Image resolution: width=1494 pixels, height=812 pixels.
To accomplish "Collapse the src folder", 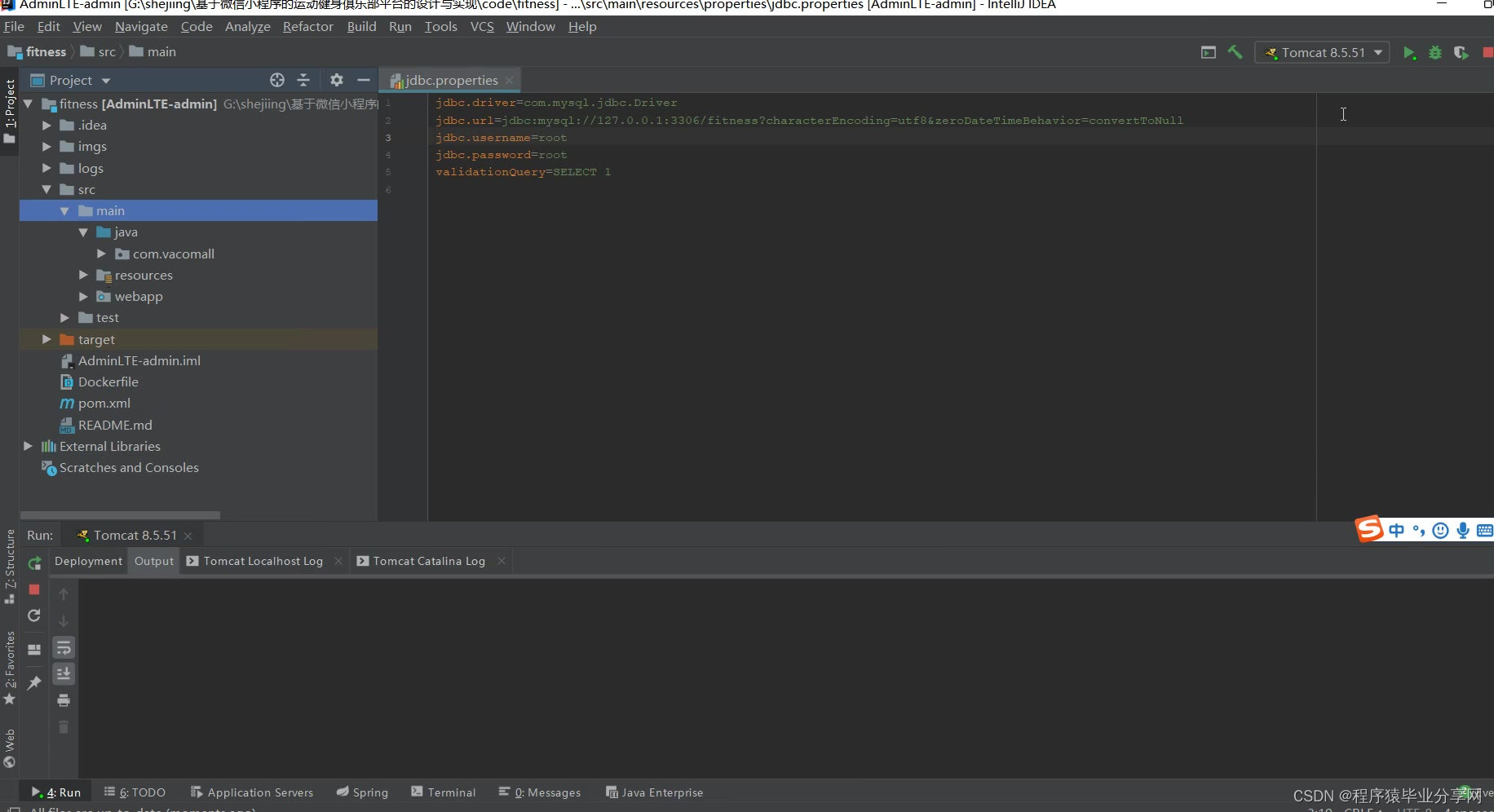I will [x=46, y=189].
